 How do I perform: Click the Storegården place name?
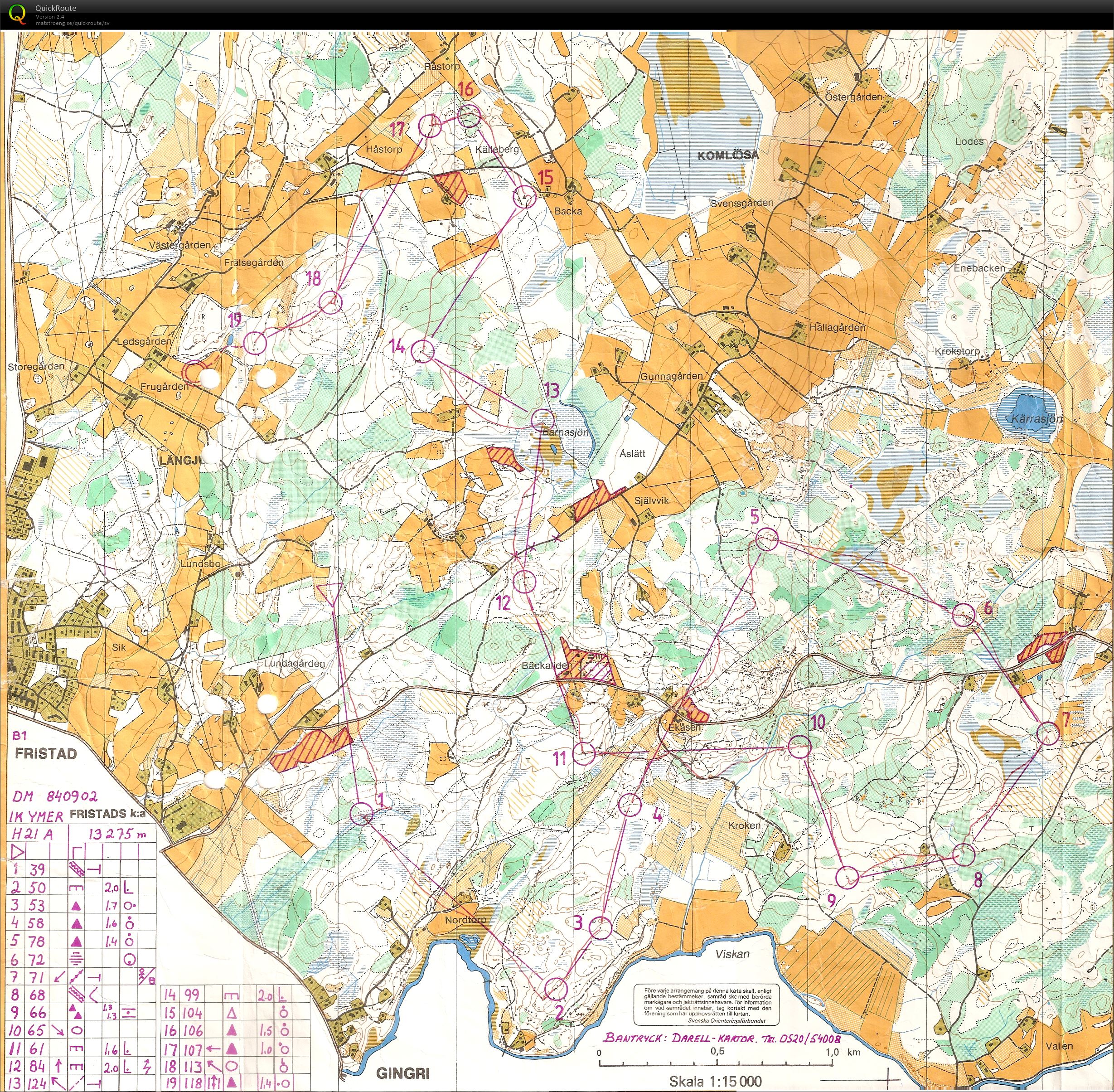(x=36, y=366)
